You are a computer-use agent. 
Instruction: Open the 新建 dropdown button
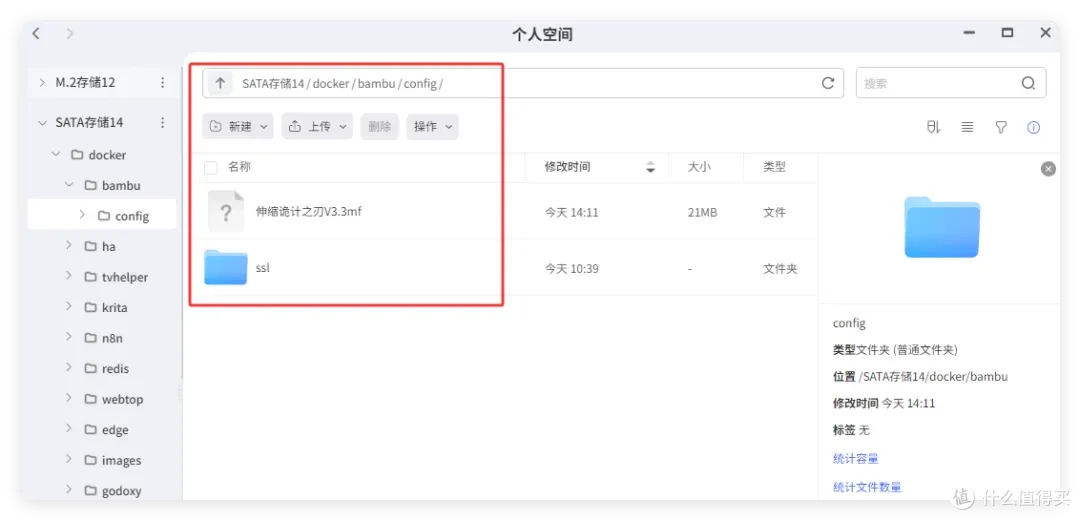tap(238, 127)
